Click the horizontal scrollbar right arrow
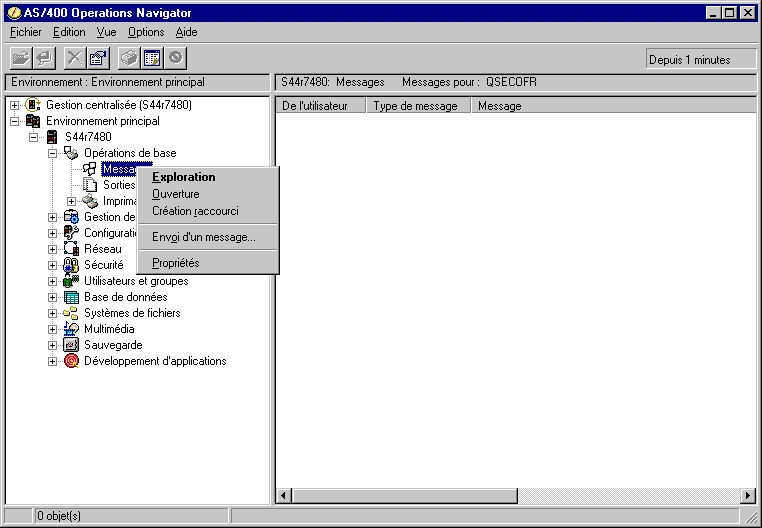Viewport: 762px width, 528px height. point(749,496)
